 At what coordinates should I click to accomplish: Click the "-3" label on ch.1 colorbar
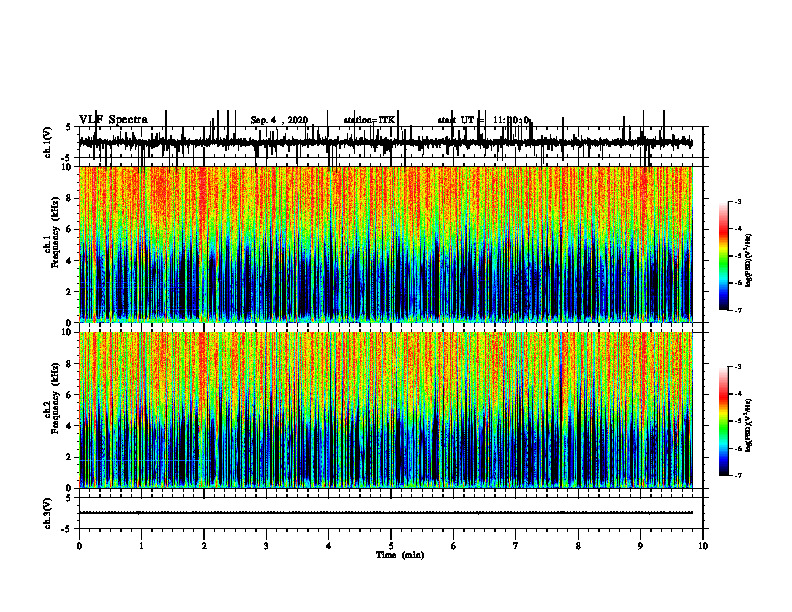738,201
